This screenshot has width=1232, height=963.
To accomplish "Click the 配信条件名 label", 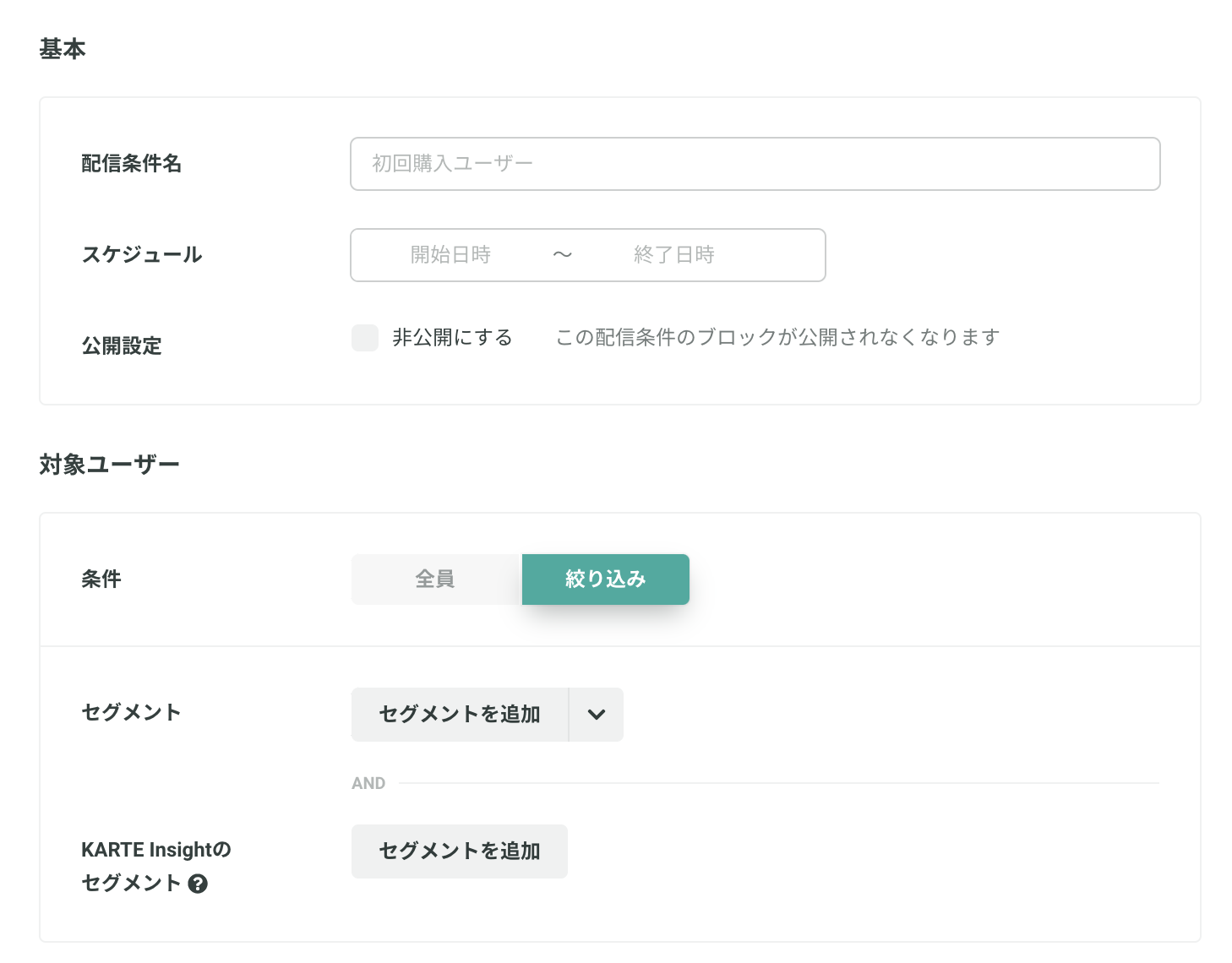I will click(x=132, y=164).
